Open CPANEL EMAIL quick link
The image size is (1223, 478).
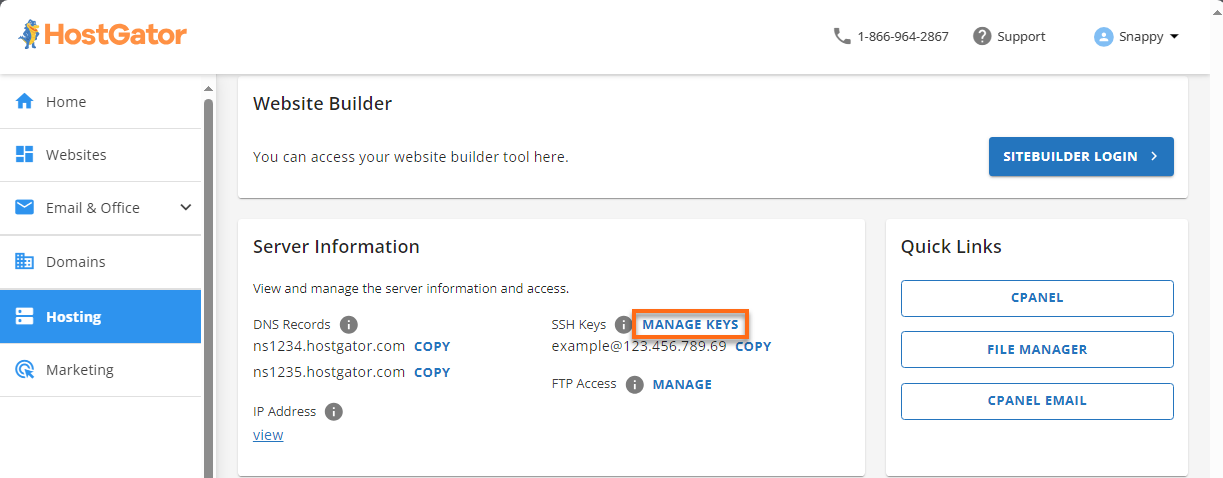click(1037, 401)
